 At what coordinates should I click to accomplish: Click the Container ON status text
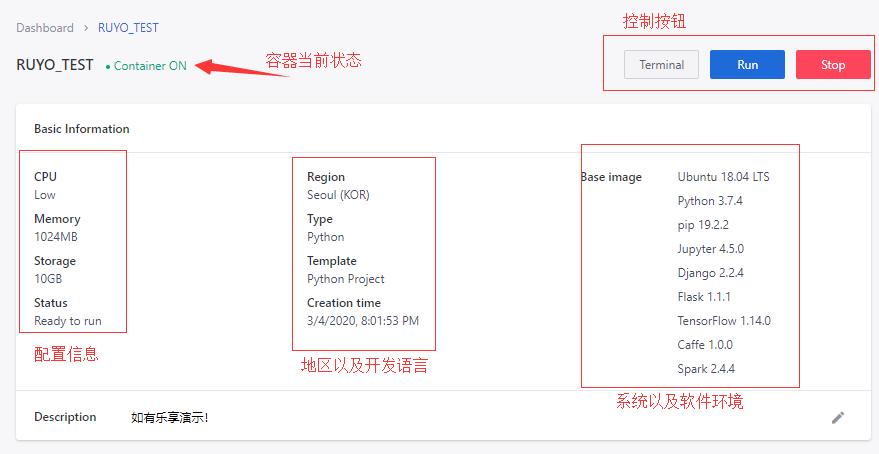(150, 66)
